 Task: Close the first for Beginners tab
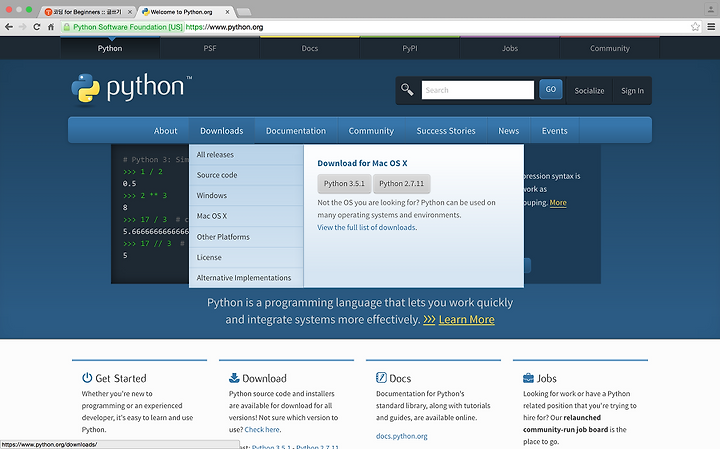coord(129,12)
